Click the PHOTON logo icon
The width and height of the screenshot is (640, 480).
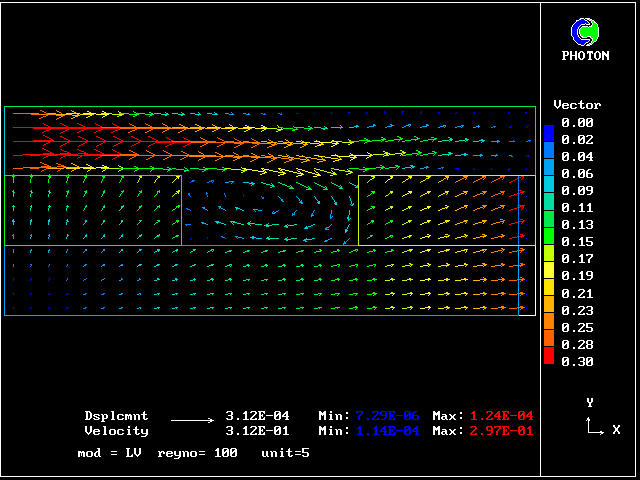(585, 32)
